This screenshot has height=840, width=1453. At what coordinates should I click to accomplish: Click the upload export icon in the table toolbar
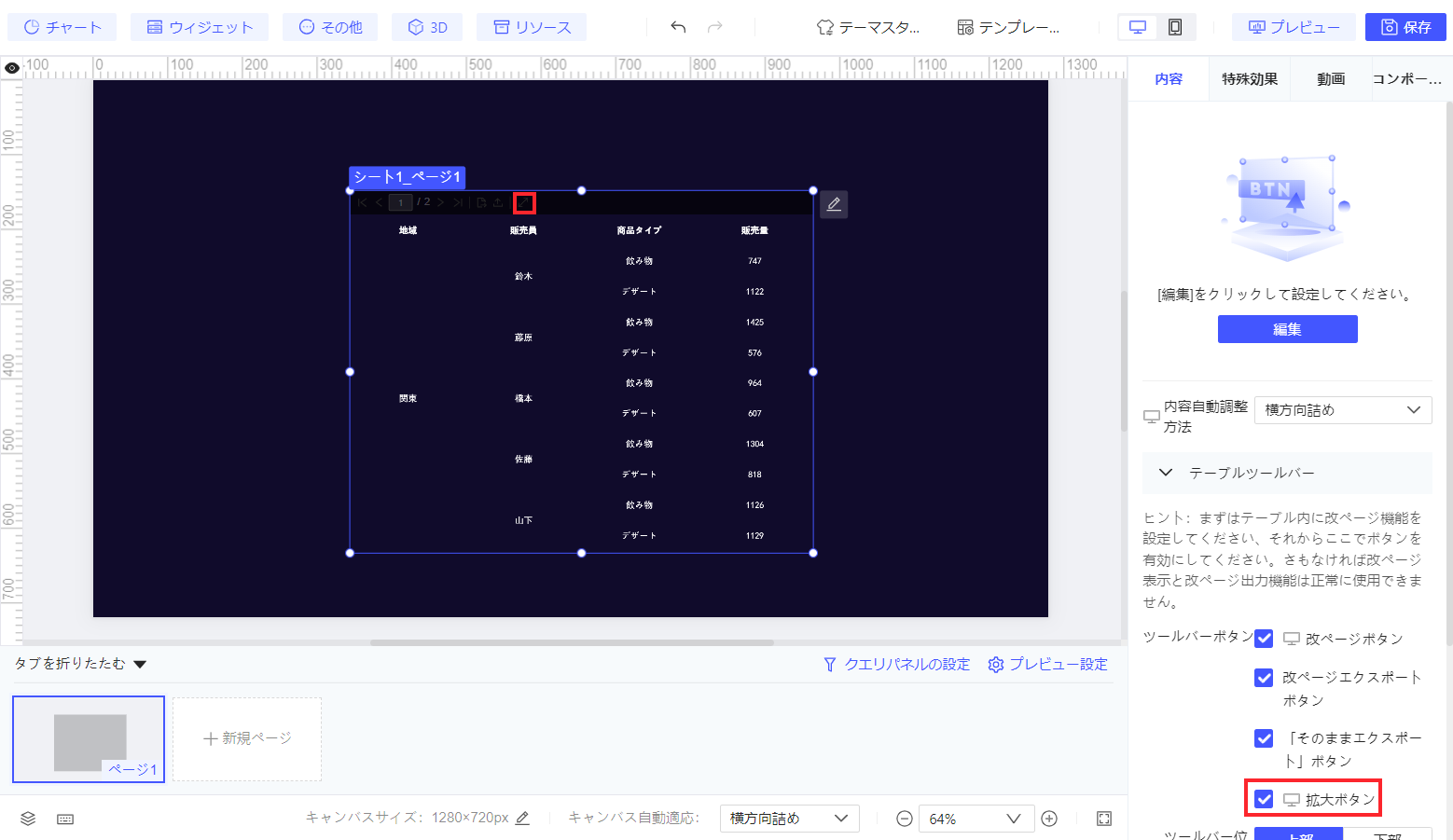coord(498,202)
